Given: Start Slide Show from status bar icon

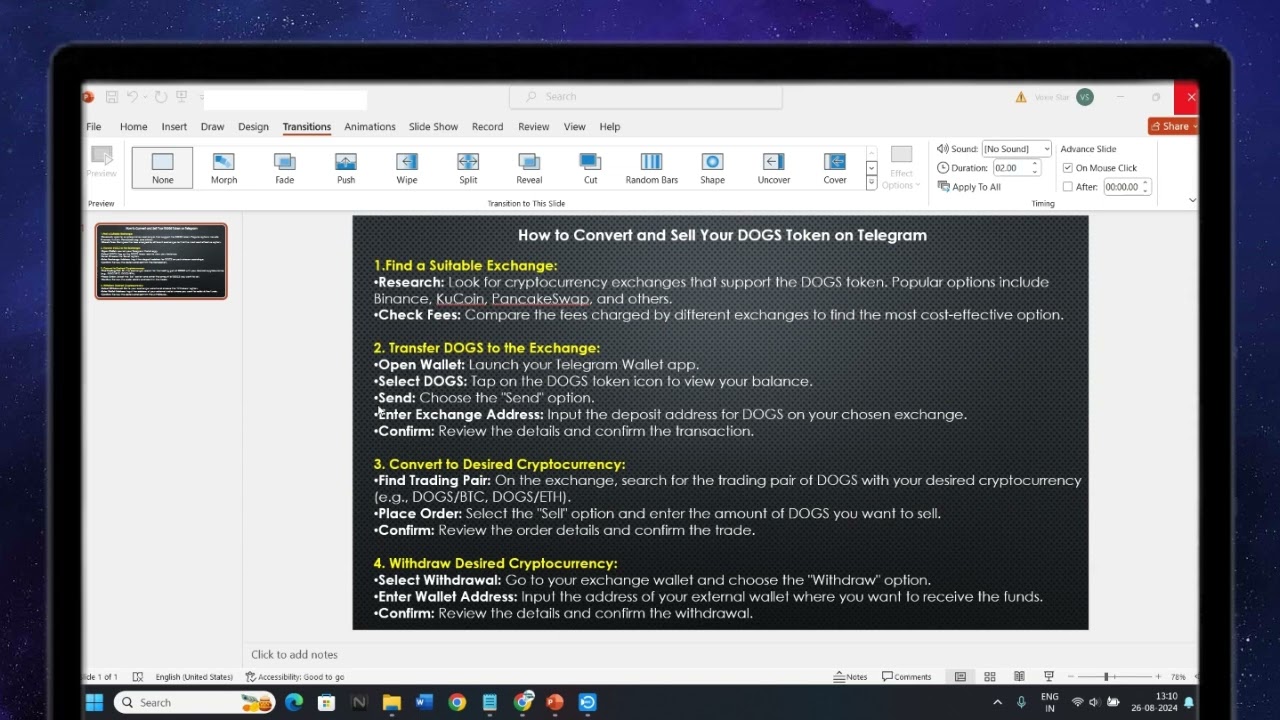Looking at the screenshot, I should pos(1048,677).
